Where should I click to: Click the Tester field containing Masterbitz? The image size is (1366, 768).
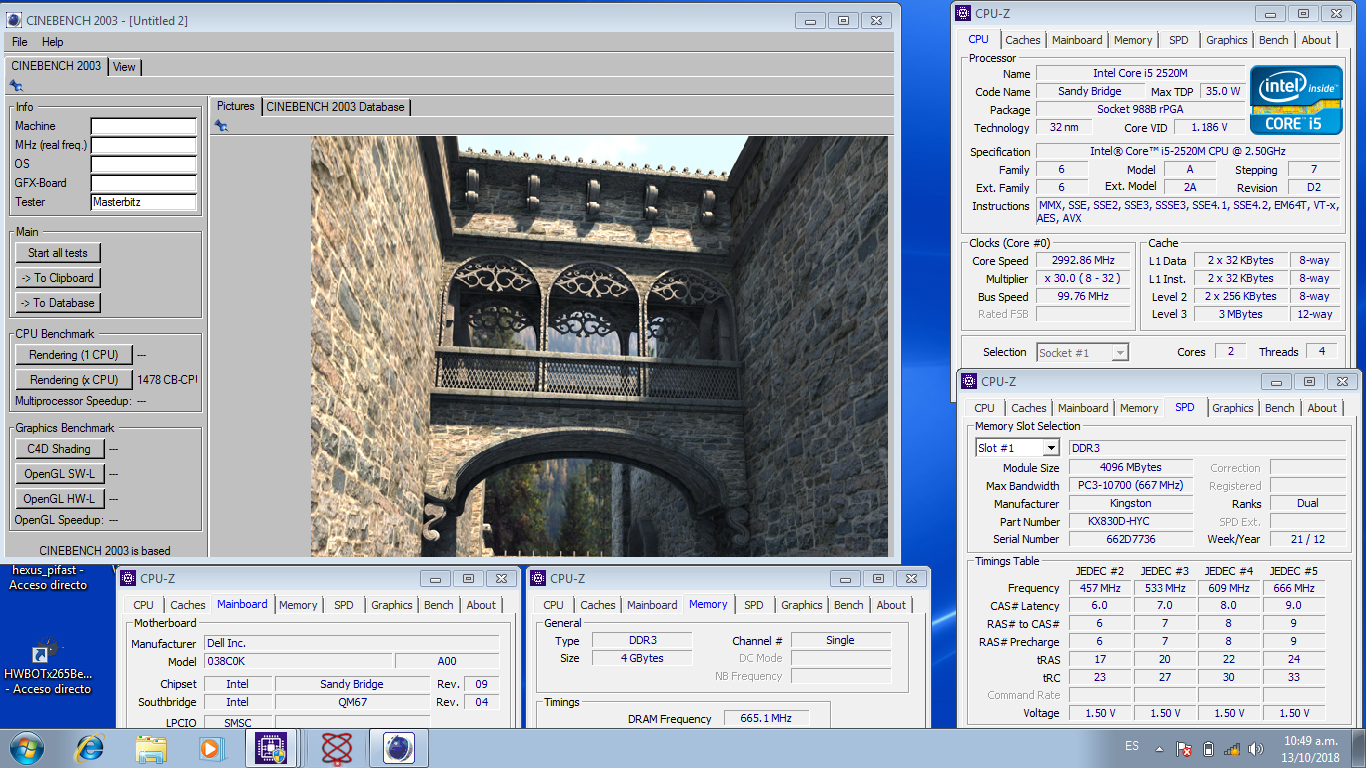144,202
